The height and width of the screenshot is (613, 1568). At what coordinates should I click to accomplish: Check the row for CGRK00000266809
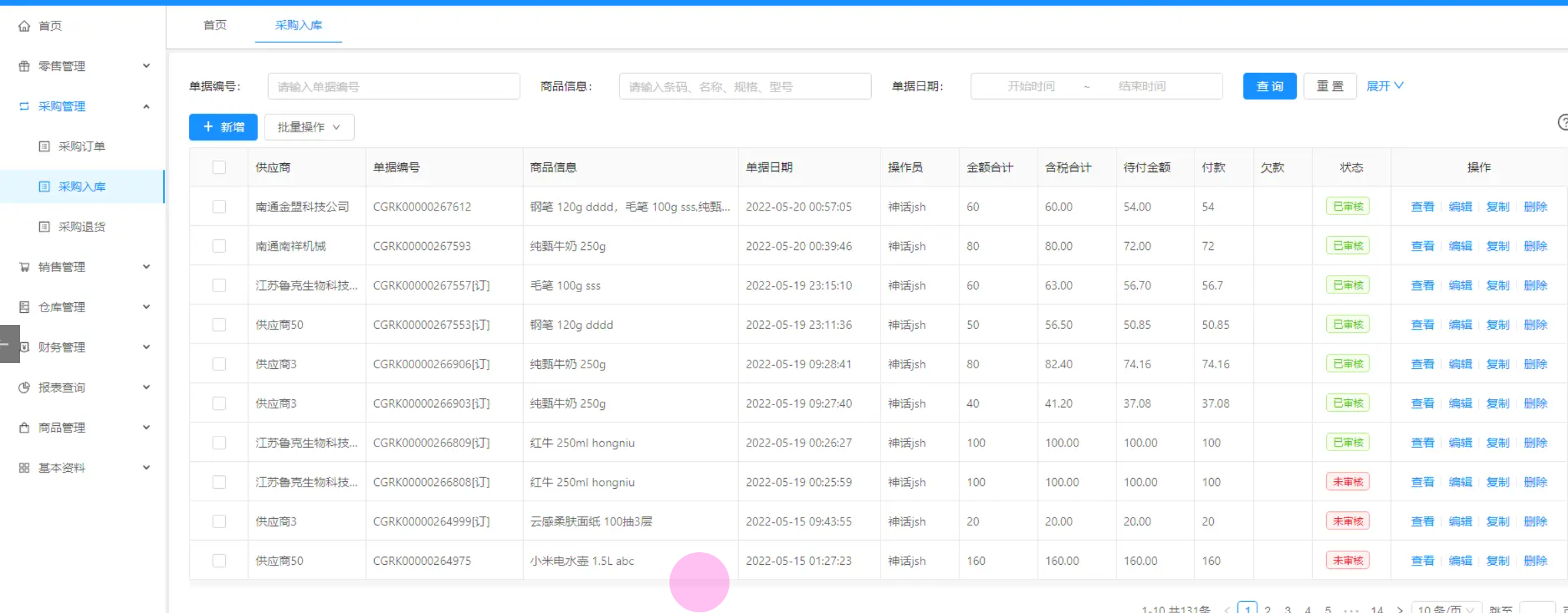(219, 443)
